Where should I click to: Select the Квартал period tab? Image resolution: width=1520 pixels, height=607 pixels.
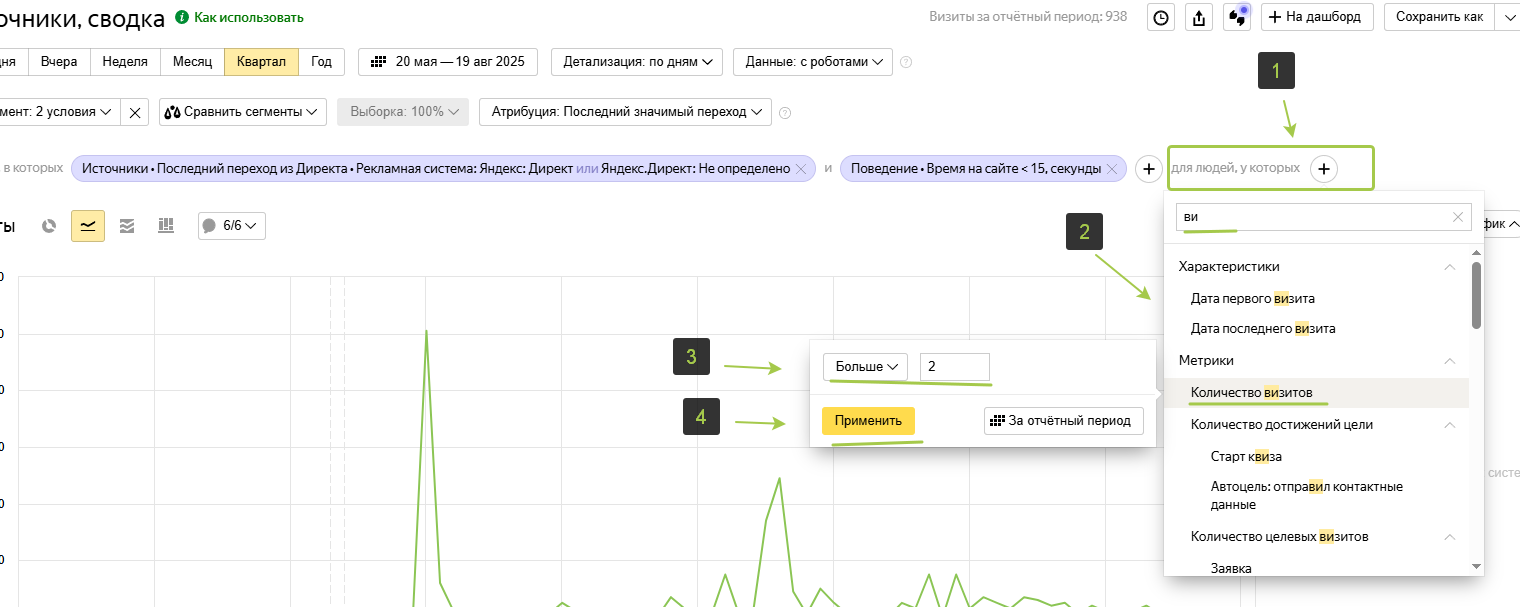[x=261, y=61]
